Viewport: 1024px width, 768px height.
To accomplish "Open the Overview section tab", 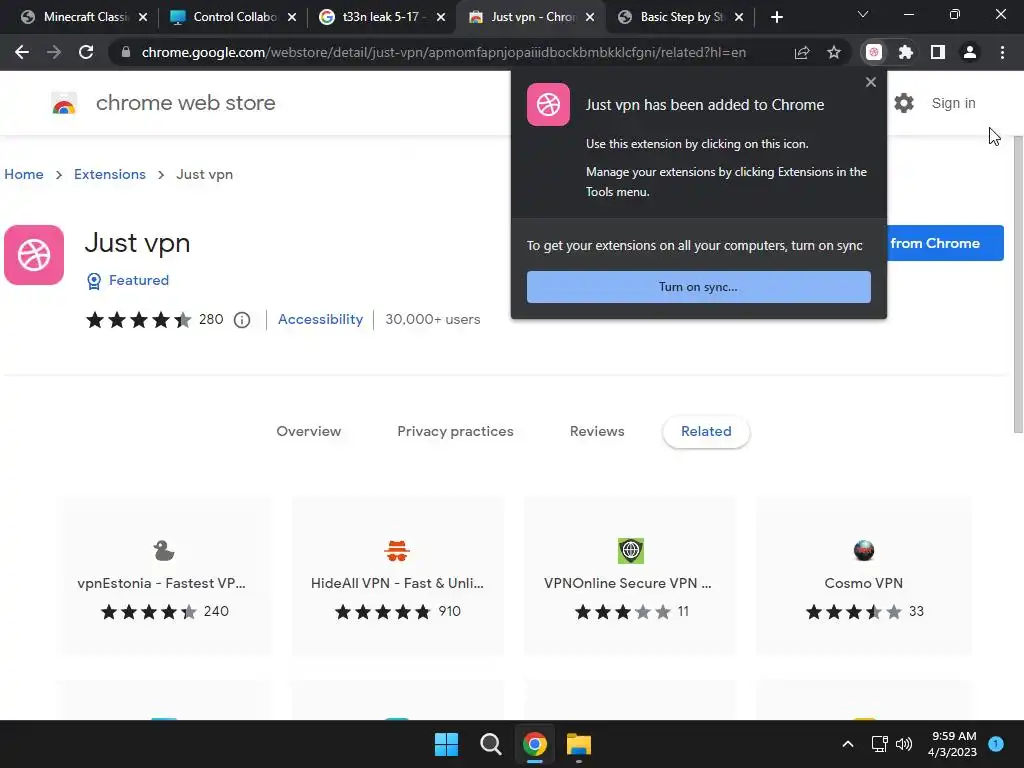I will [x=309, y=432].
